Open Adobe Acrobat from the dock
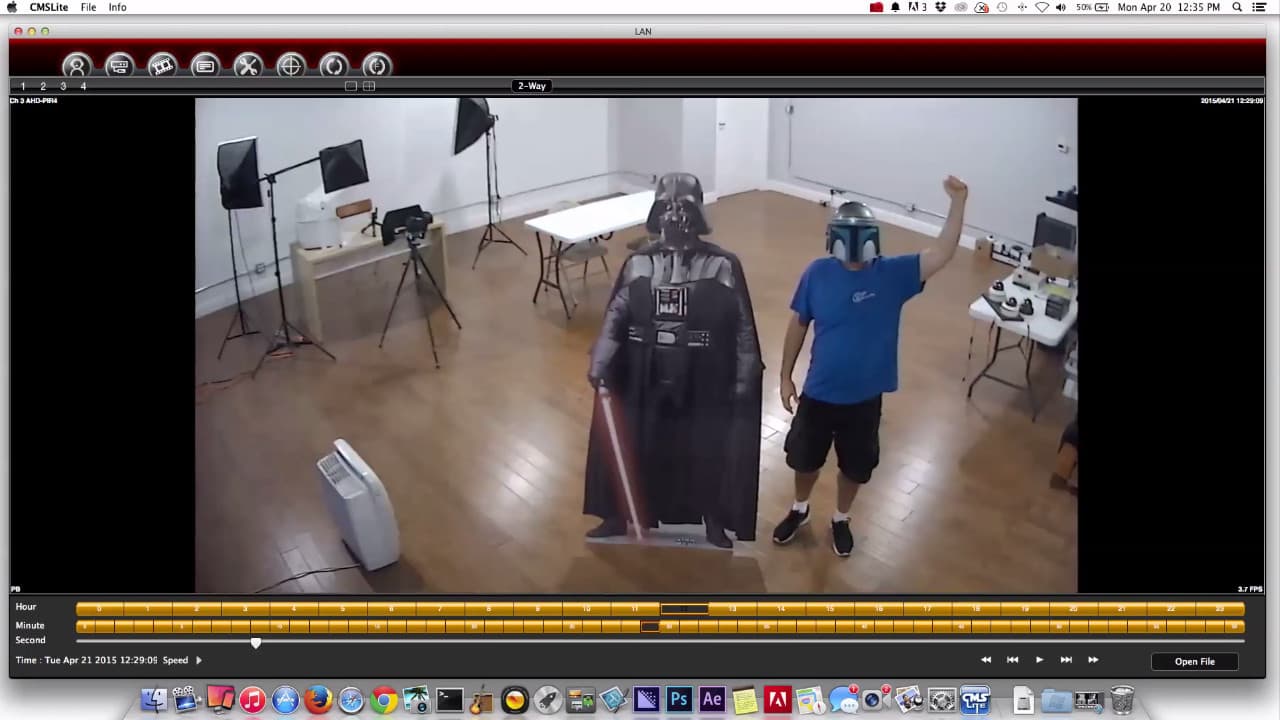1280x720 pixels. tap(778, 699)
